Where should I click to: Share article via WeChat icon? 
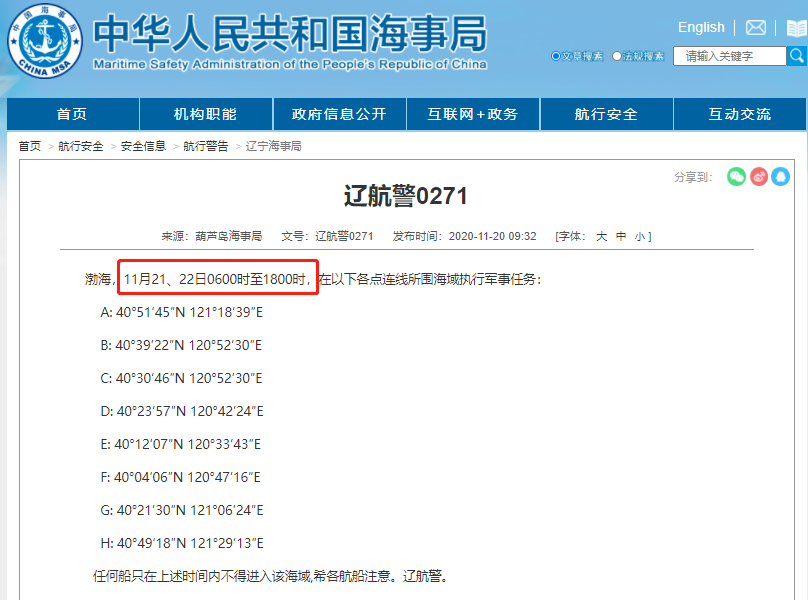click(736, 177)
